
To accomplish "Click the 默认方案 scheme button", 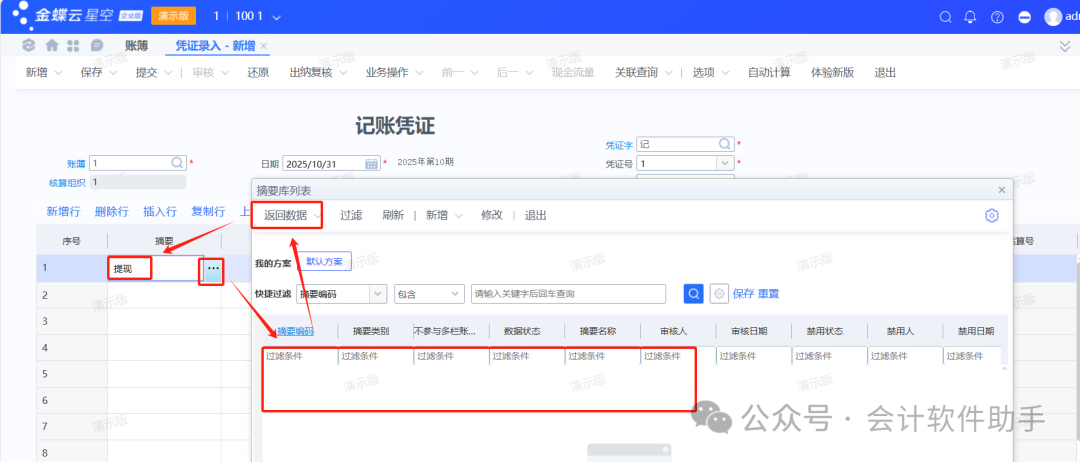I will [x=323, y=262].
